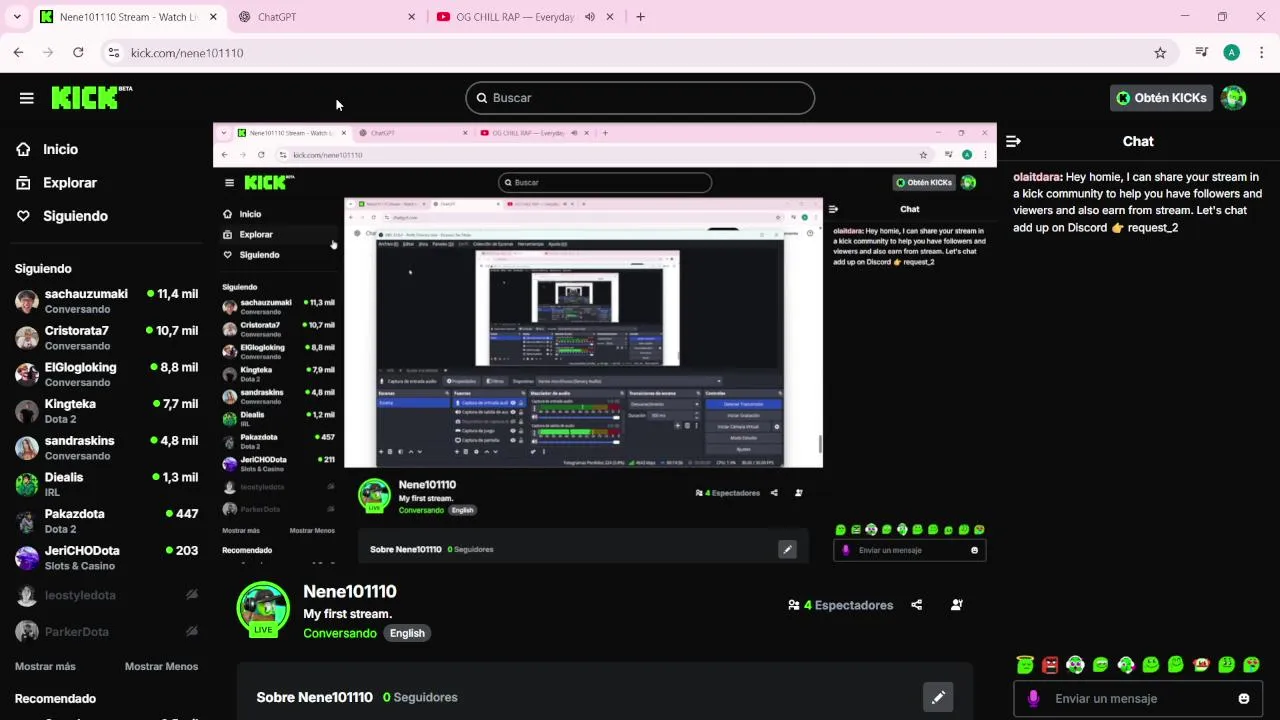The image size is (1280, 720).
Task: Click the live stream video player
Action: pyautogui.click(x=605, y=344)
